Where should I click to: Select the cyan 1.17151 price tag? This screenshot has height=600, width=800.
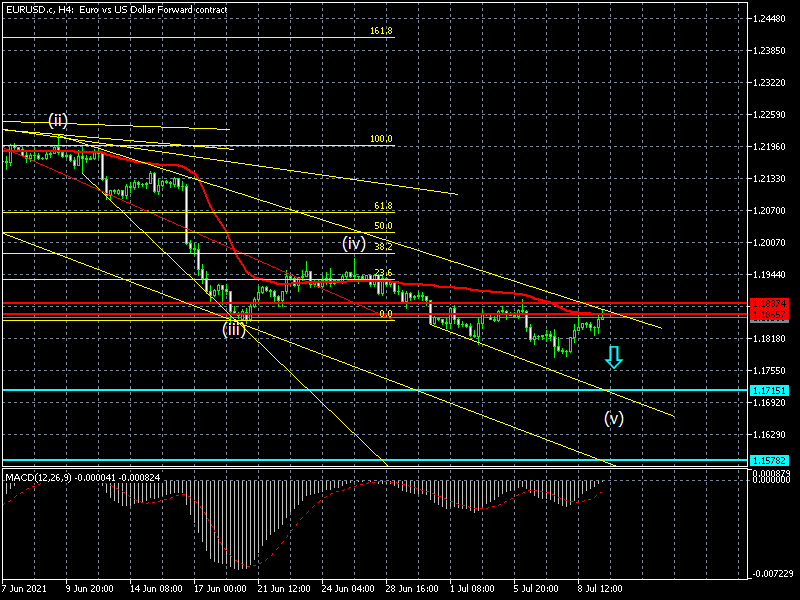pos(773,390)
